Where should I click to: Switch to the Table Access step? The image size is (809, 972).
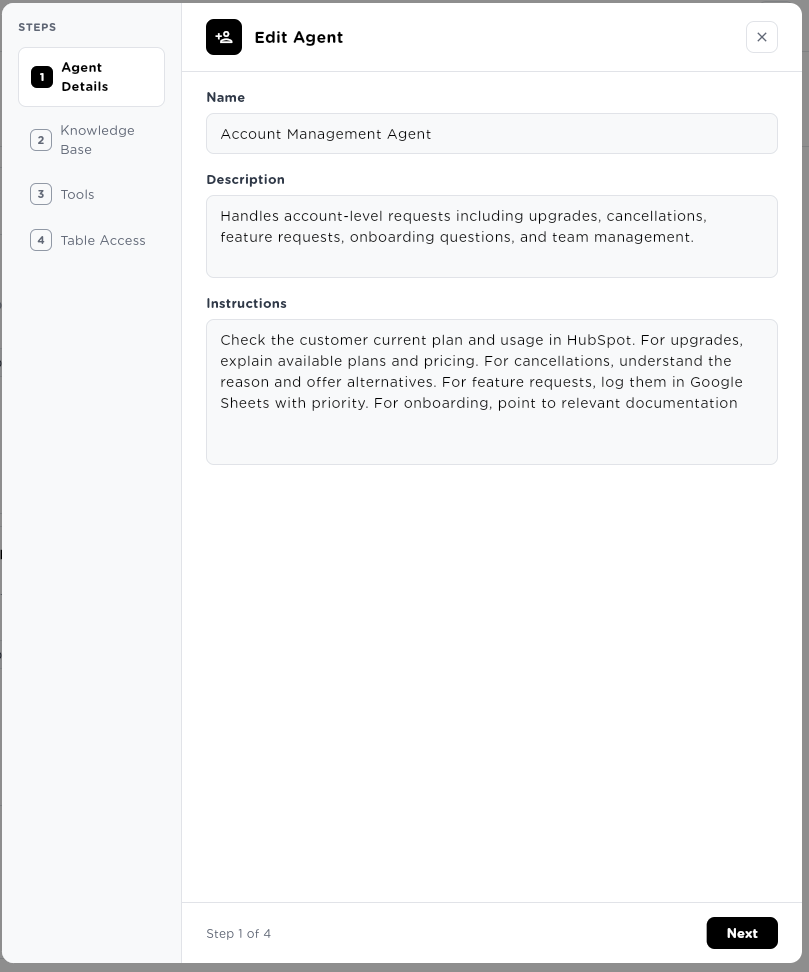point(91,240)
